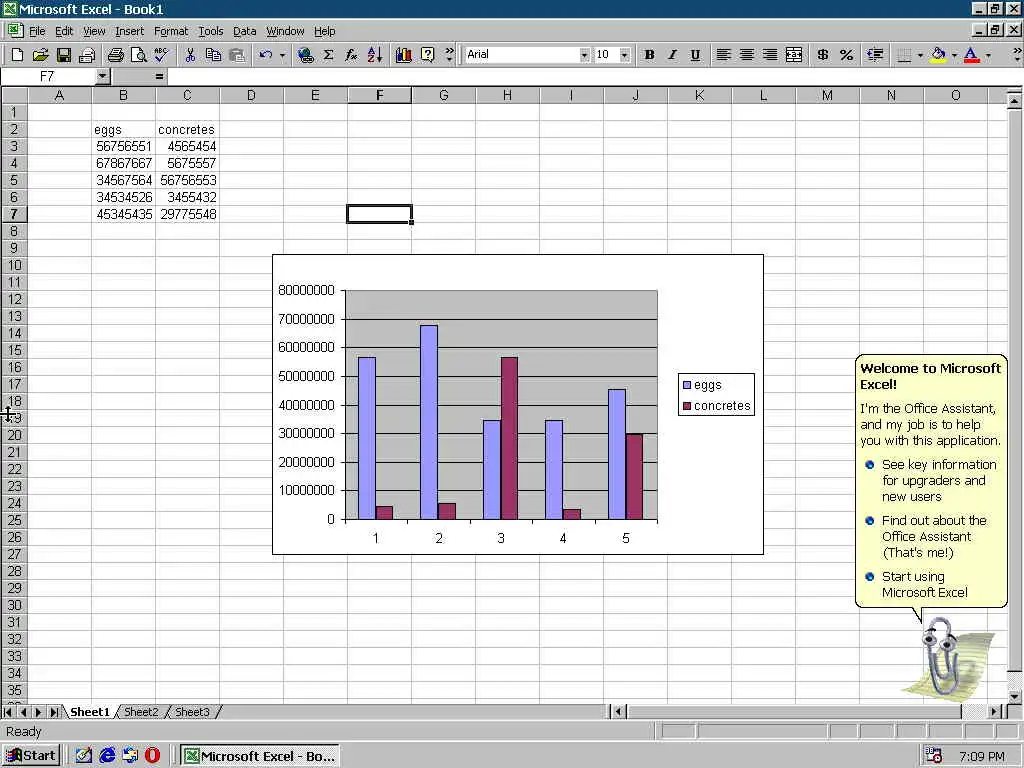Choose Start using Microsoft Excel option
Viewport: 1024px width, 768px height.
click(924, 584)
